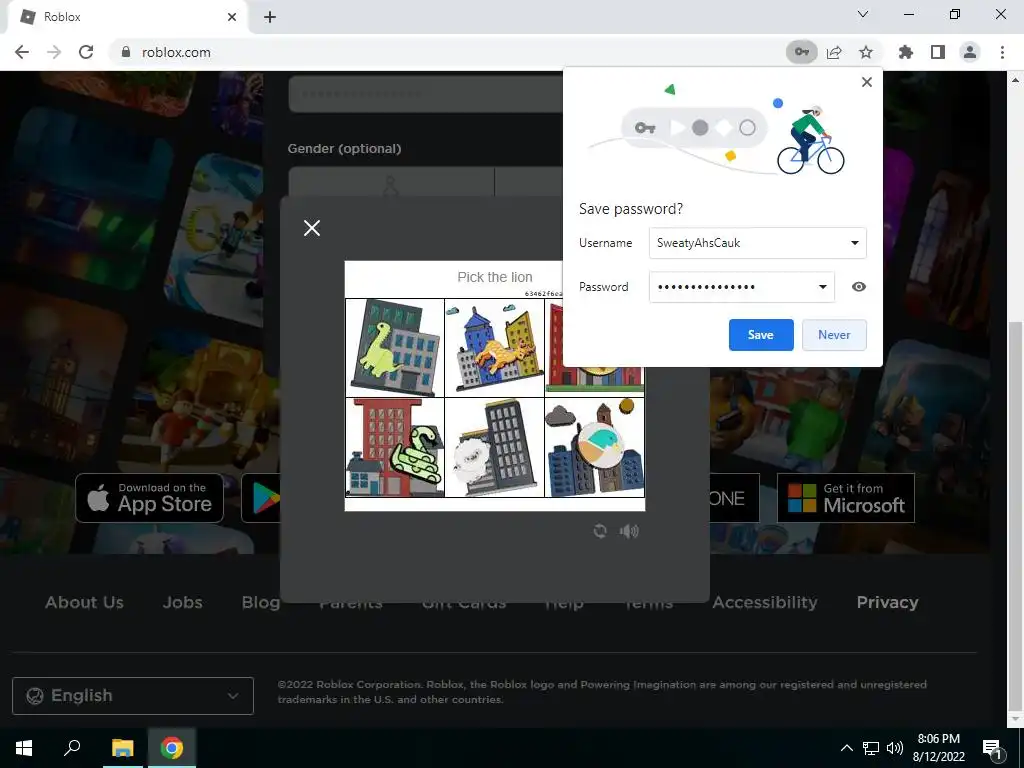The image size is (1024, 768).
Task: View site info via lock icon
Action: tap(126, 52)
